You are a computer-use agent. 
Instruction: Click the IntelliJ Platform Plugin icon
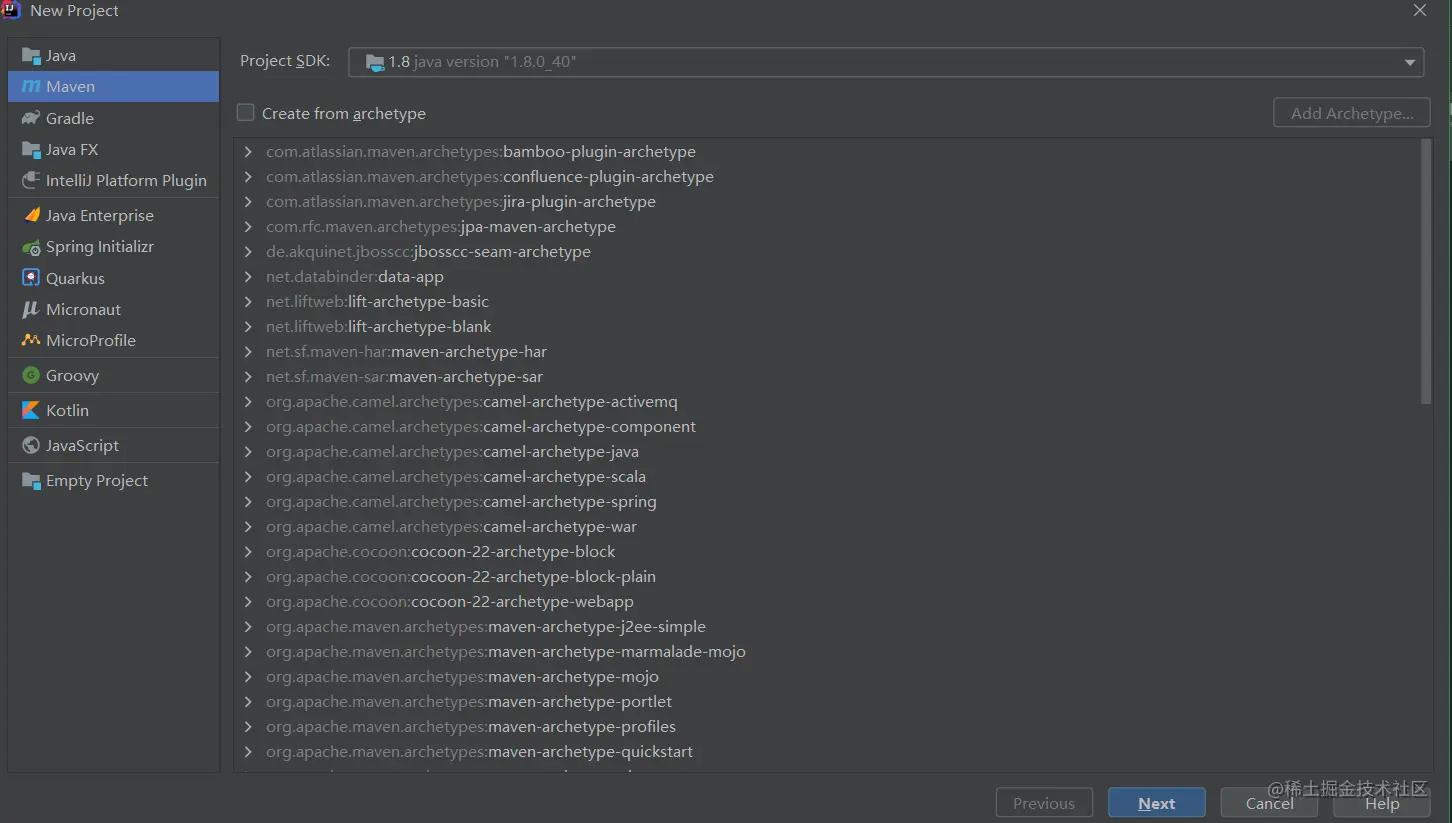coord(31,180)
